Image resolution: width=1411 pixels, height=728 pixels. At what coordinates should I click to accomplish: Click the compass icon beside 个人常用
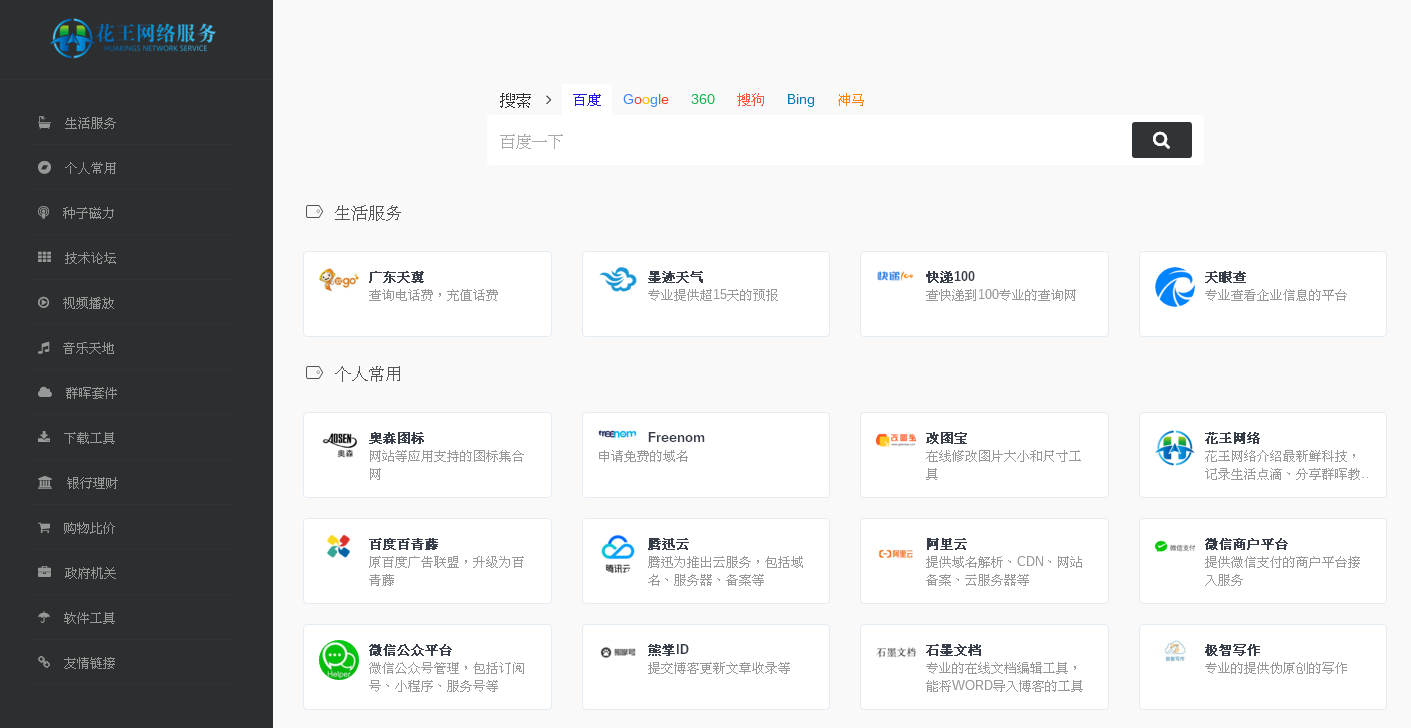pos(44,168)
